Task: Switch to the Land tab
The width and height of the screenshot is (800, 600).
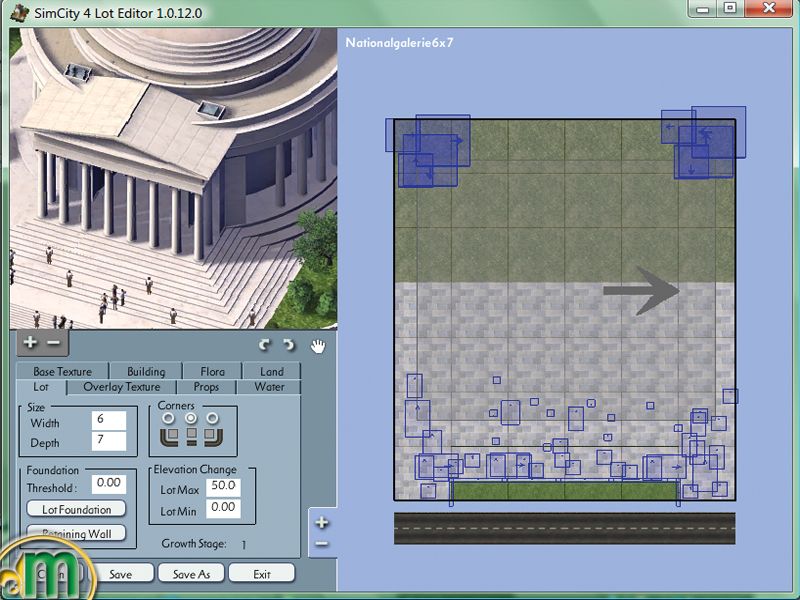Action: pyautogui.click(x=271, y=371)
